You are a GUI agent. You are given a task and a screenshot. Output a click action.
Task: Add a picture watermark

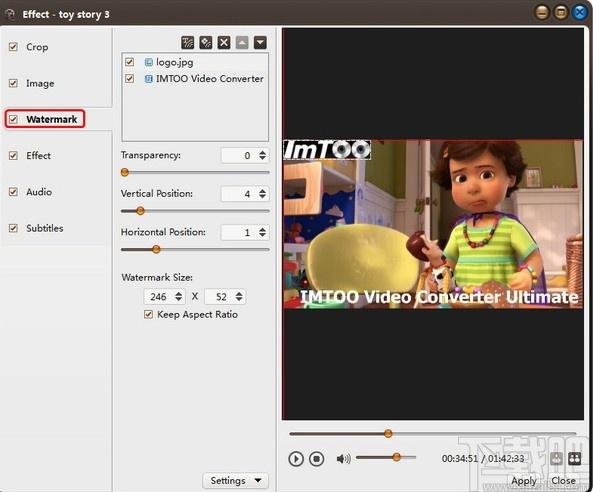206,42
